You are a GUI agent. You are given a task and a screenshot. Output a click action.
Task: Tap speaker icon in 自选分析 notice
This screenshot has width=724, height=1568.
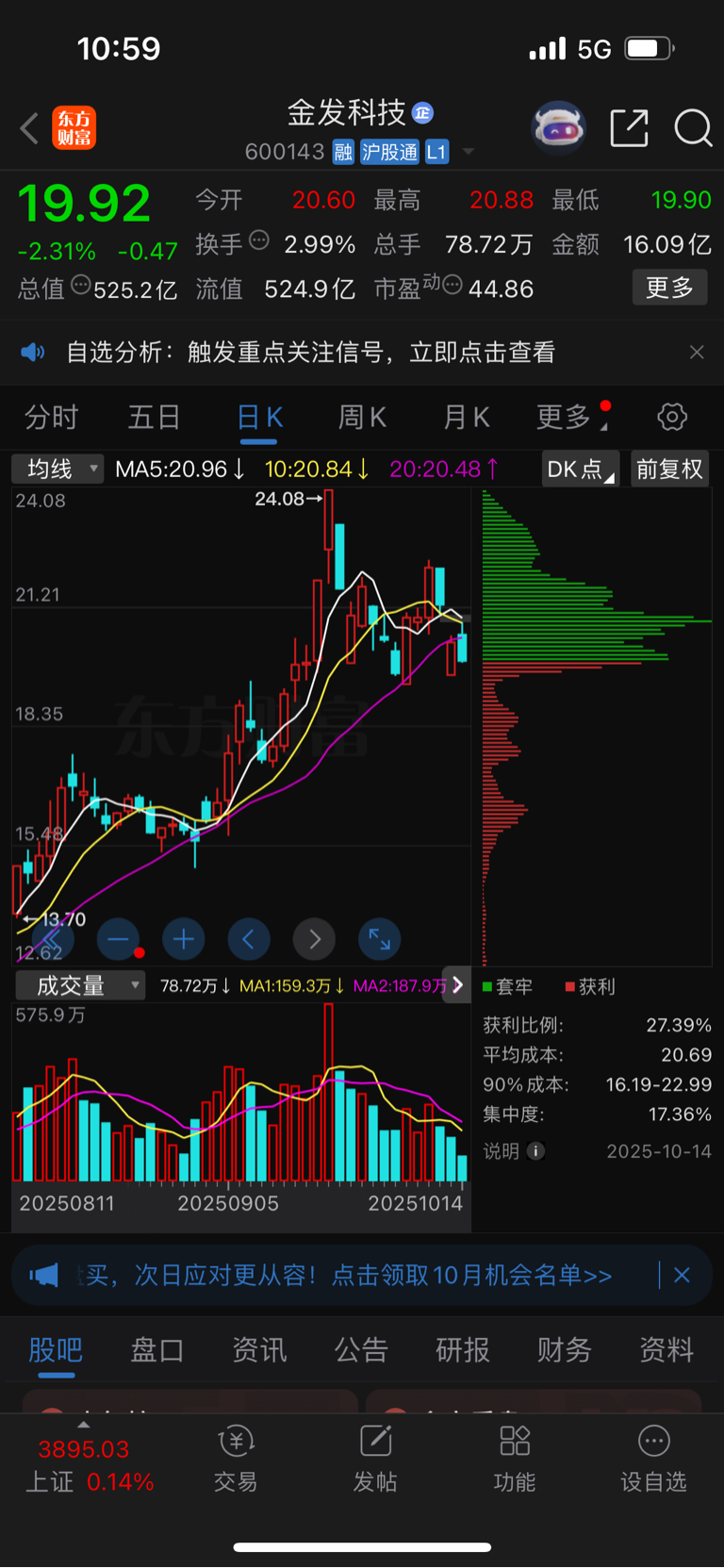tap(33, 353)
